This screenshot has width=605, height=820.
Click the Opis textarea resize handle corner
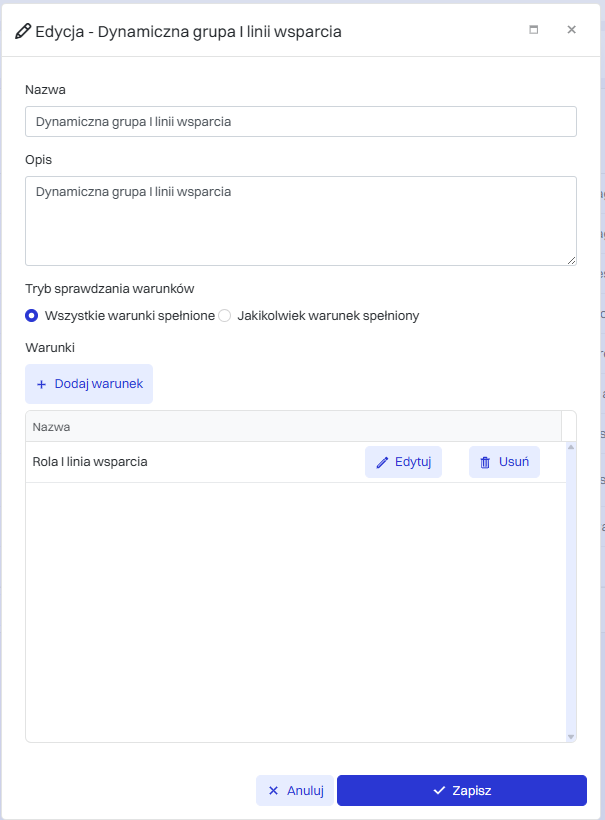(x=572, y=260)
